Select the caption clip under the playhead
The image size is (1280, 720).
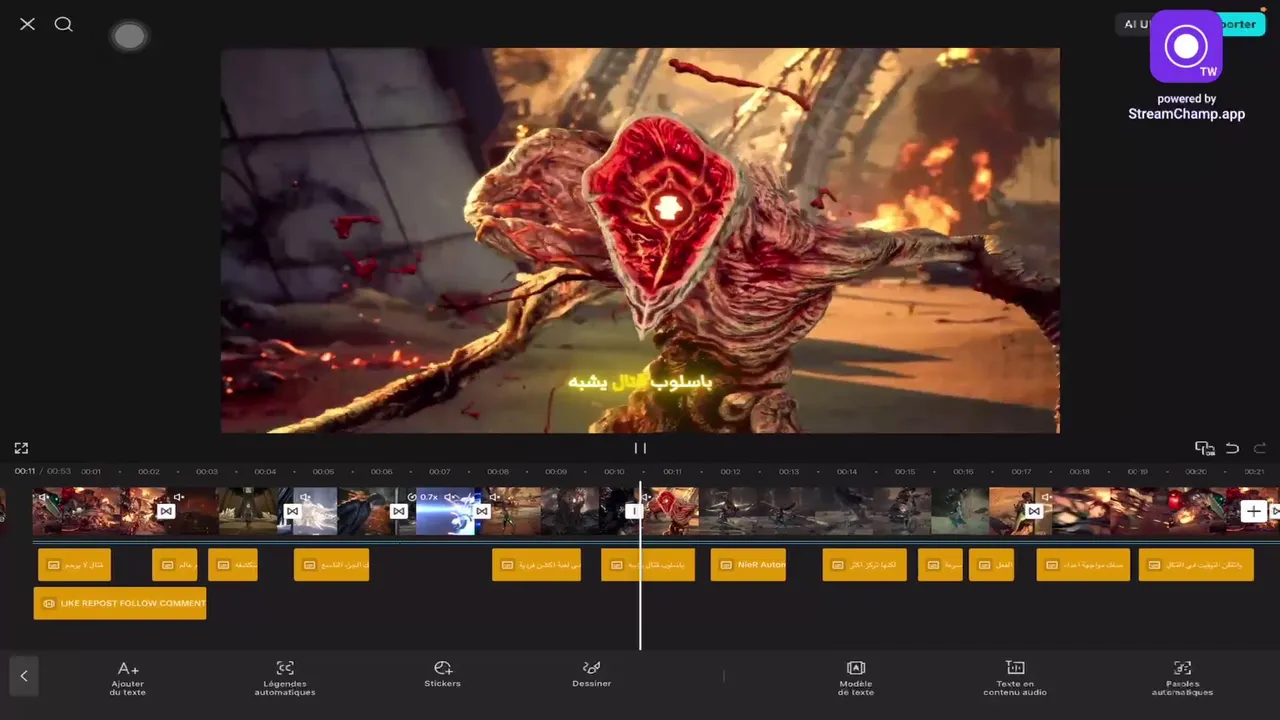click(x=648, y=565)
